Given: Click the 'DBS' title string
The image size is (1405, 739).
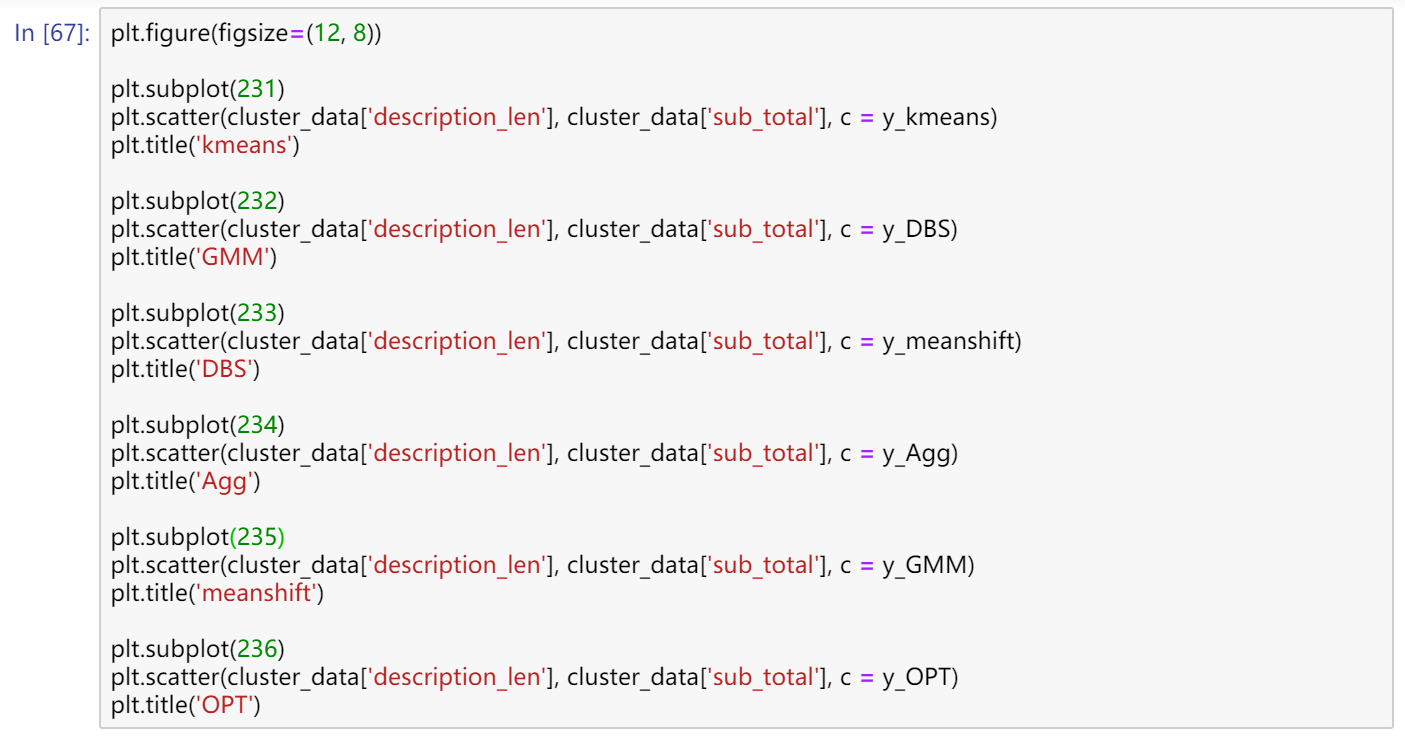Looking at the screenshot, I should click(227, 370).
